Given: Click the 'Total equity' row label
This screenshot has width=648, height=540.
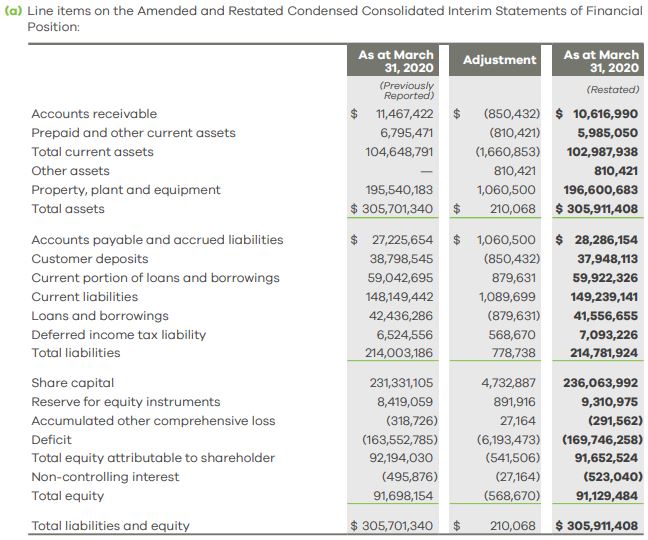Looking at the screenshot, I should pos(68,496).
